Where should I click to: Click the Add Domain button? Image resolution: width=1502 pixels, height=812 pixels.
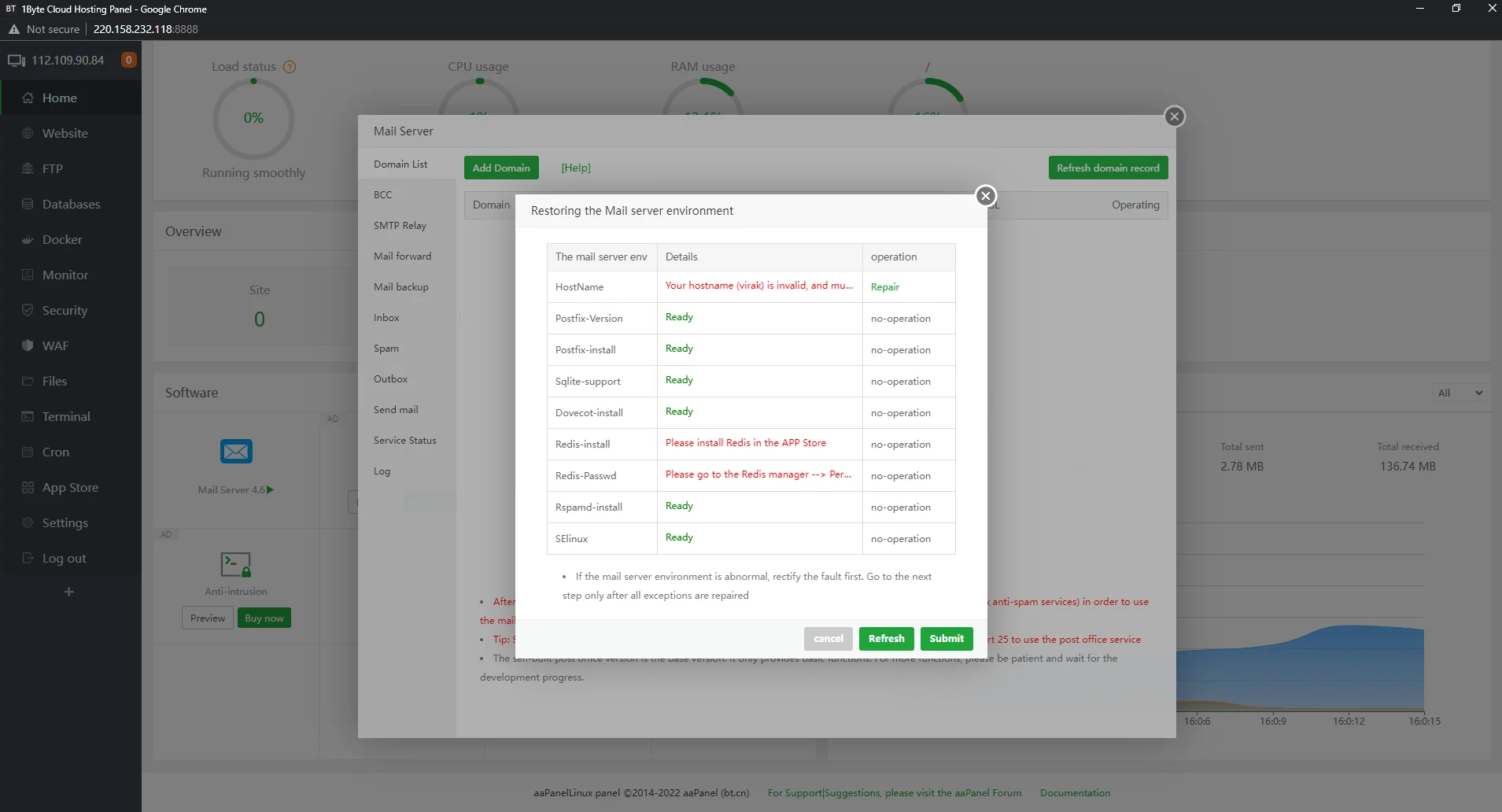point(501,168)
